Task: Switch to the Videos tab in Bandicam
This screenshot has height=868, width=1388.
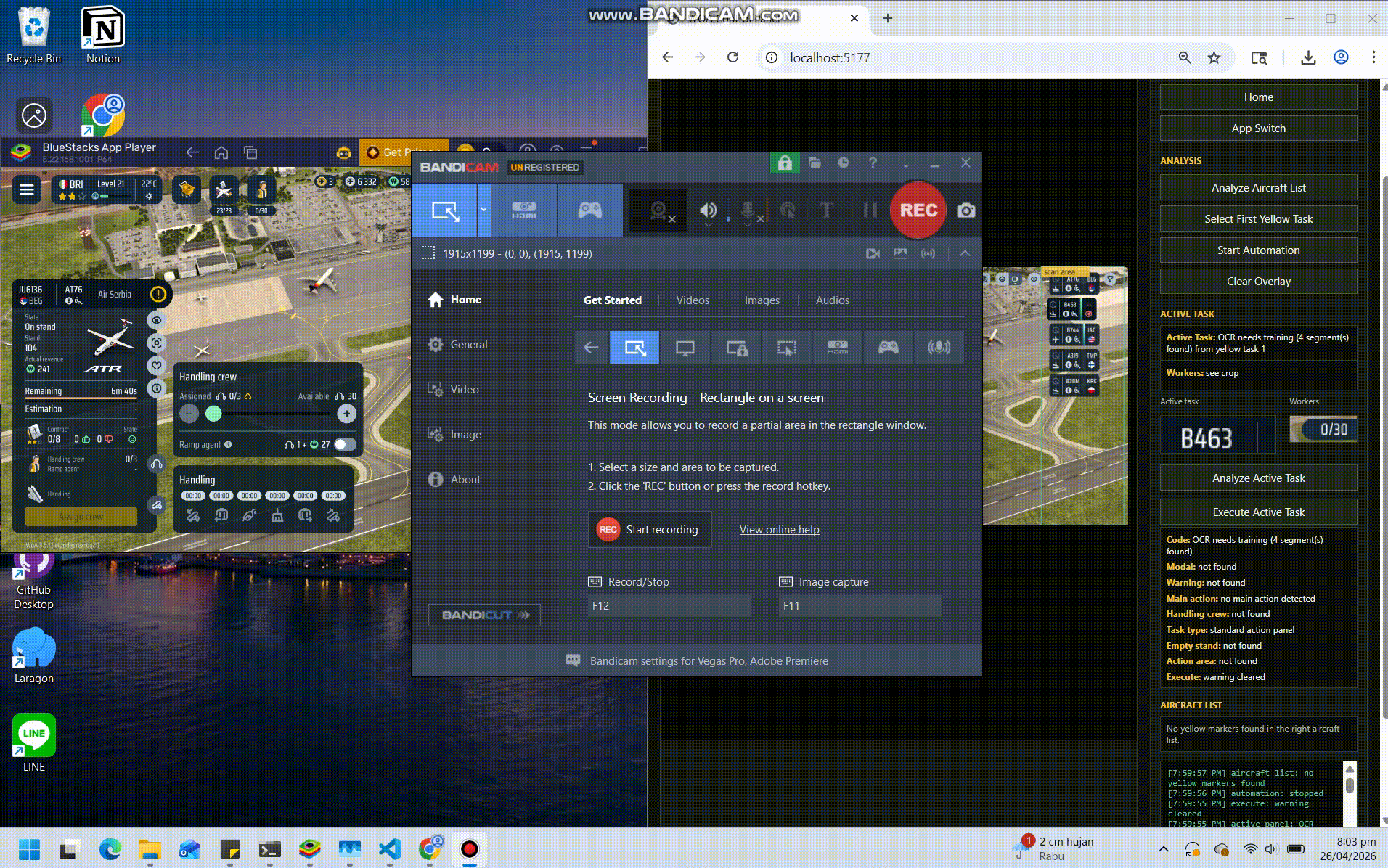Action: tap(693, 300)
